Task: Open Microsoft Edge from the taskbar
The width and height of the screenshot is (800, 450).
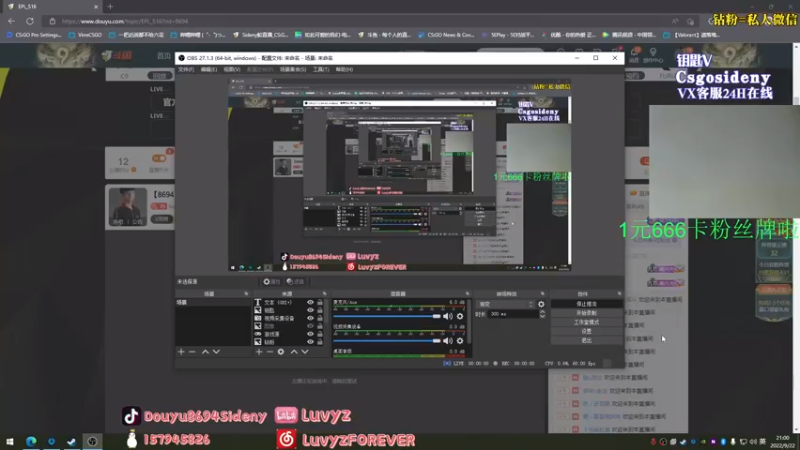Action: pos(31,441)
